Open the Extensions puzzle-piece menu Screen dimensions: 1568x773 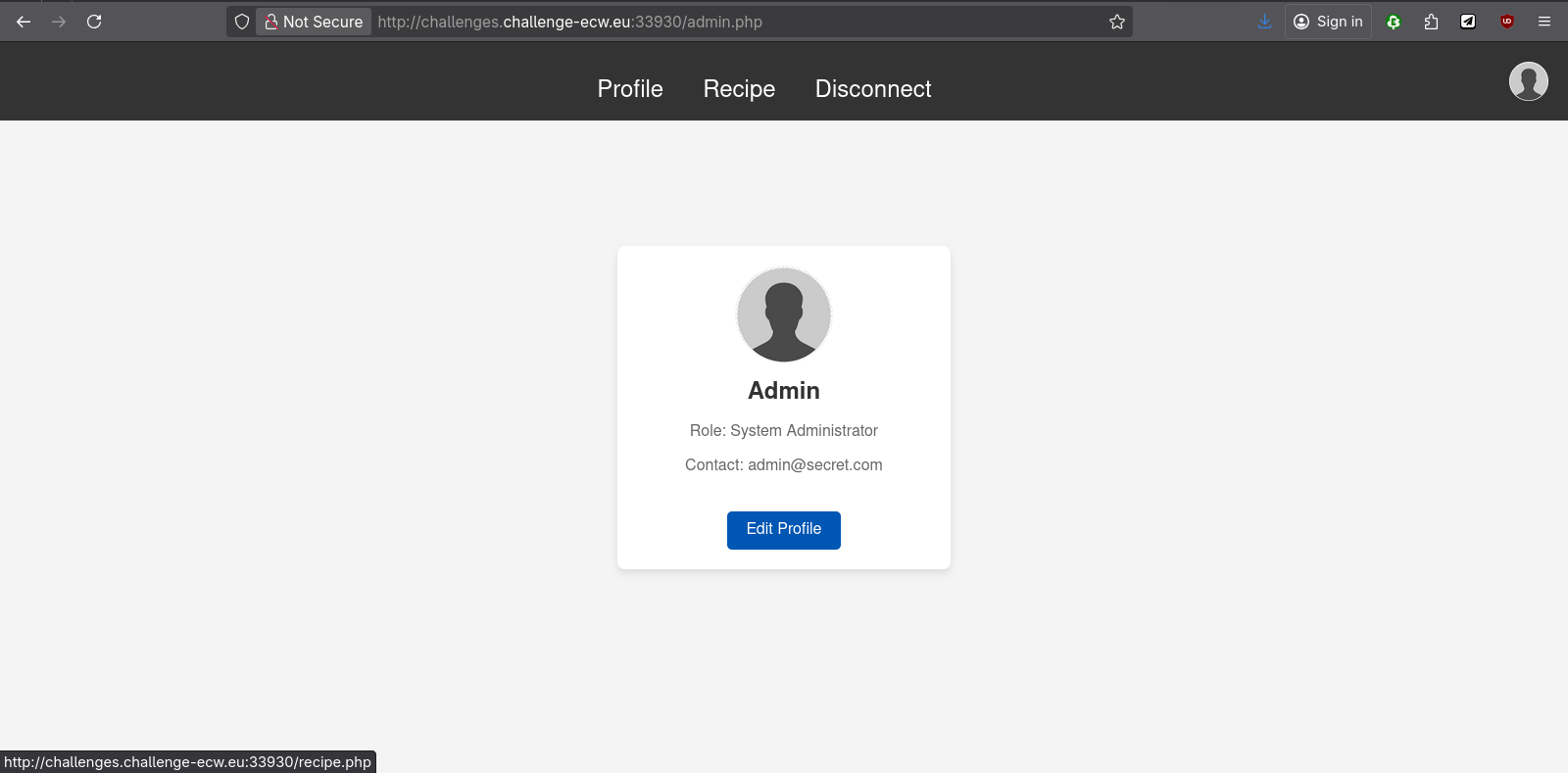tap(1431, 22)
